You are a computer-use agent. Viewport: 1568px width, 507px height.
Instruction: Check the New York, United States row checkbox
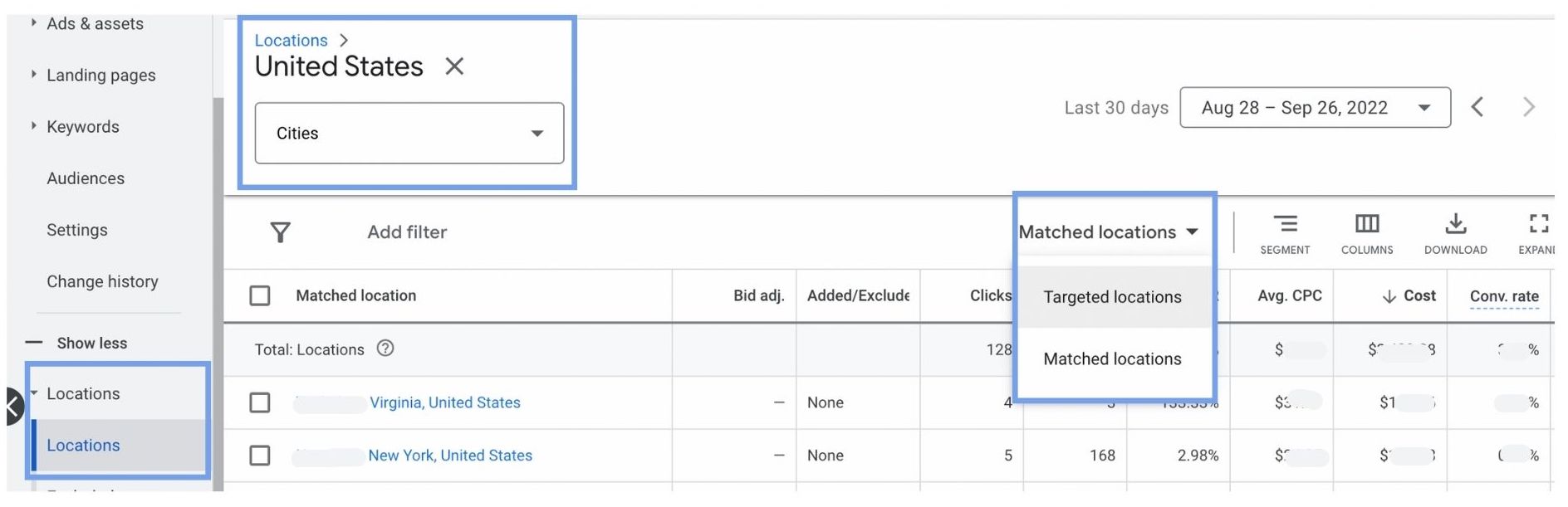coord(260,456)
